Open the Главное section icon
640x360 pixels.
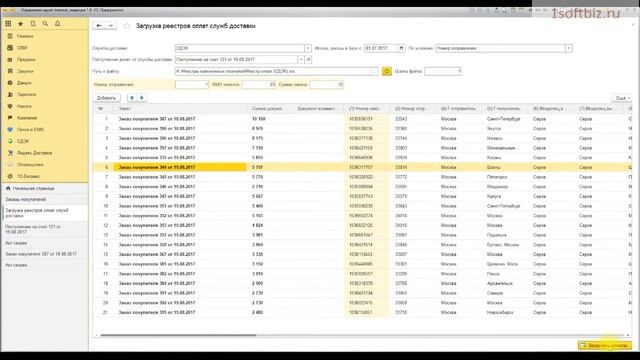[x=10, y=36]
